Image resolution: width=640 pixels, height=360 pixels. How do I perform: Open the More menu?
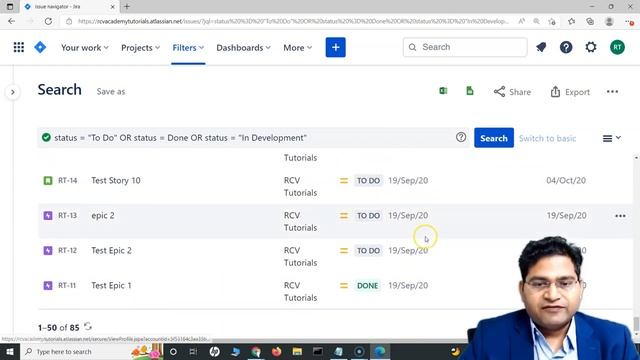(x=298, y=48)
